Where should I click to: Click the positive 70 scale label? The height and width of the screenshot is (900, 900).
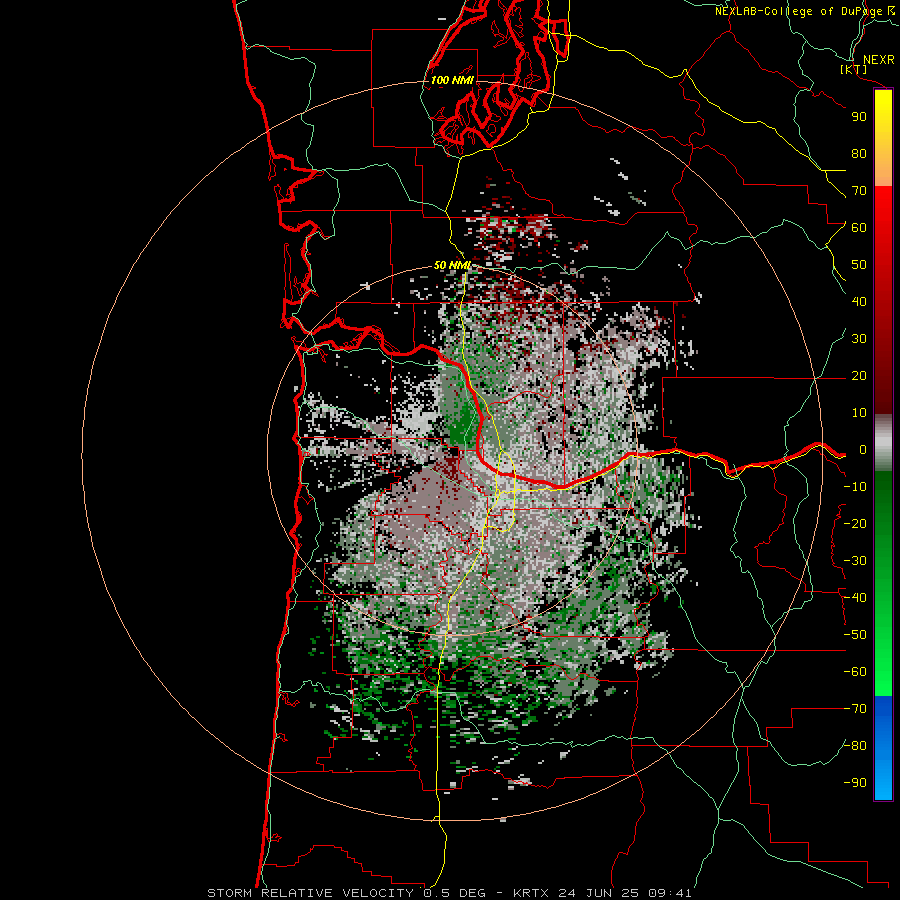click(859, 191)
